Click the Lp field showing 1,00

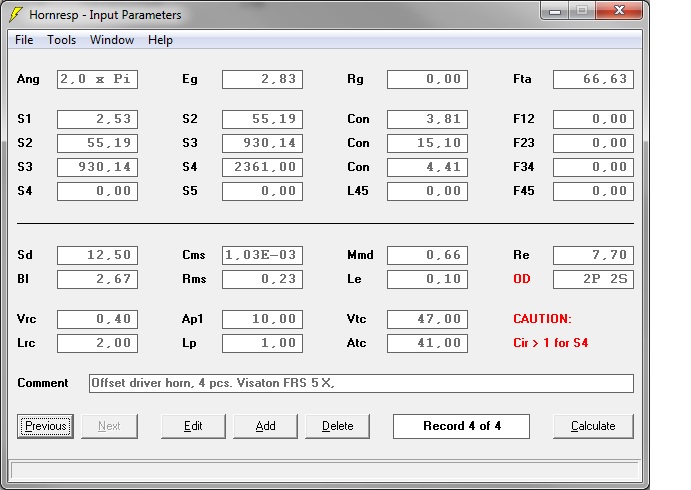(x=262, y=343)
